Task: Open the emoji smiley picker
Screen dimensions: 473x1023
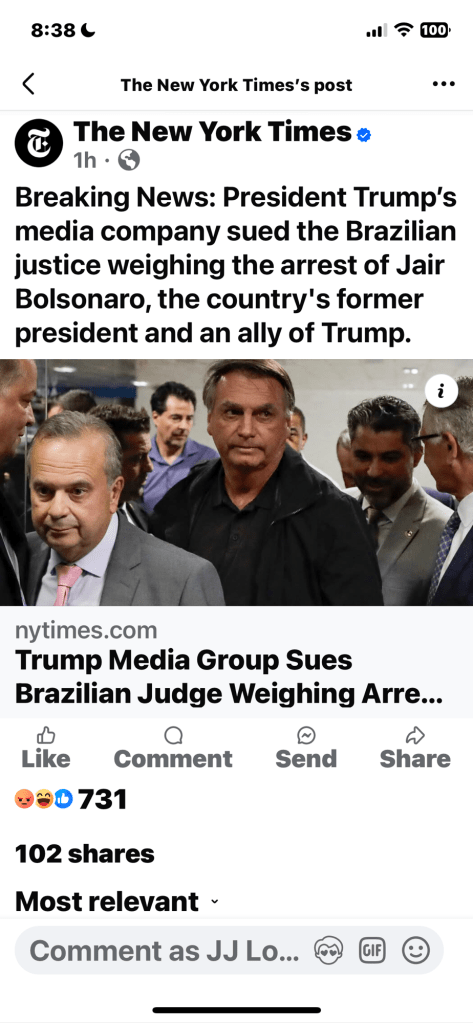Action: tap(416, 951)
